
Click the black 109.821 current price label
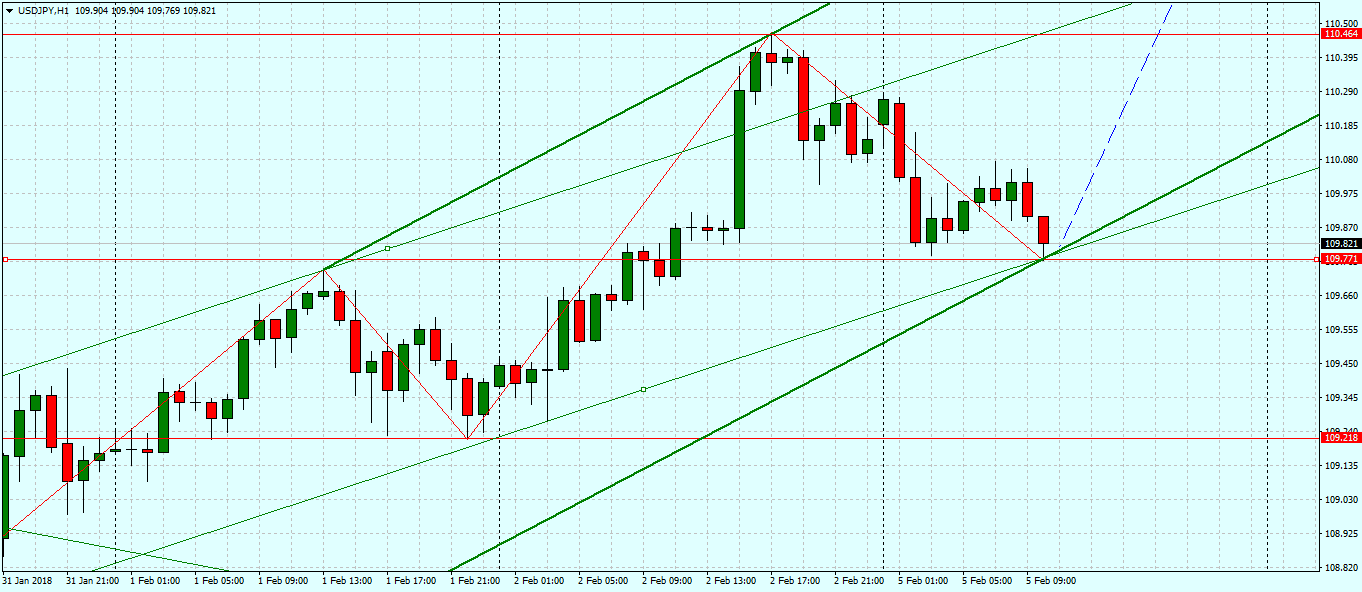click(x=1340, y=243)
